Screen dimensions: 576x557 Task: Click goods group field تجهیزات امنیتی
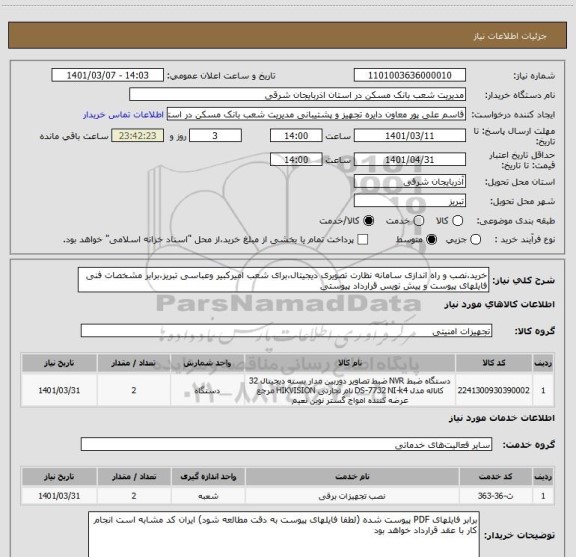point(286,331)
